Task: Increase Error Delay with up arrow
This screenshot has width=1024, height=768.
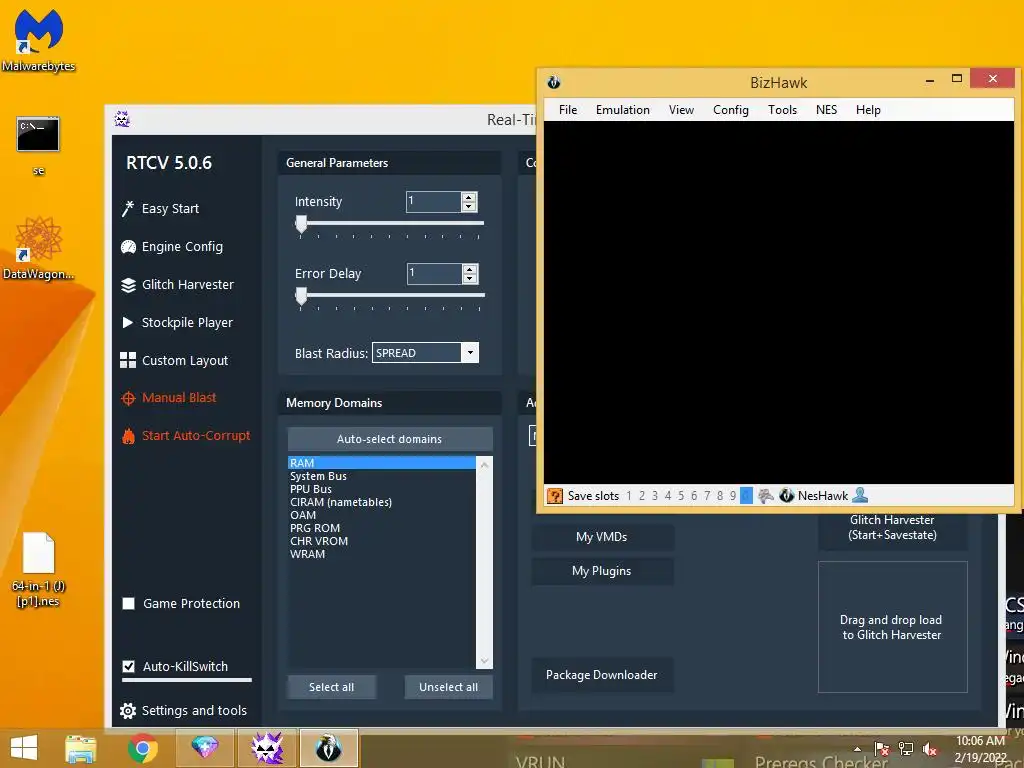Action: click(x=470, y=269)
